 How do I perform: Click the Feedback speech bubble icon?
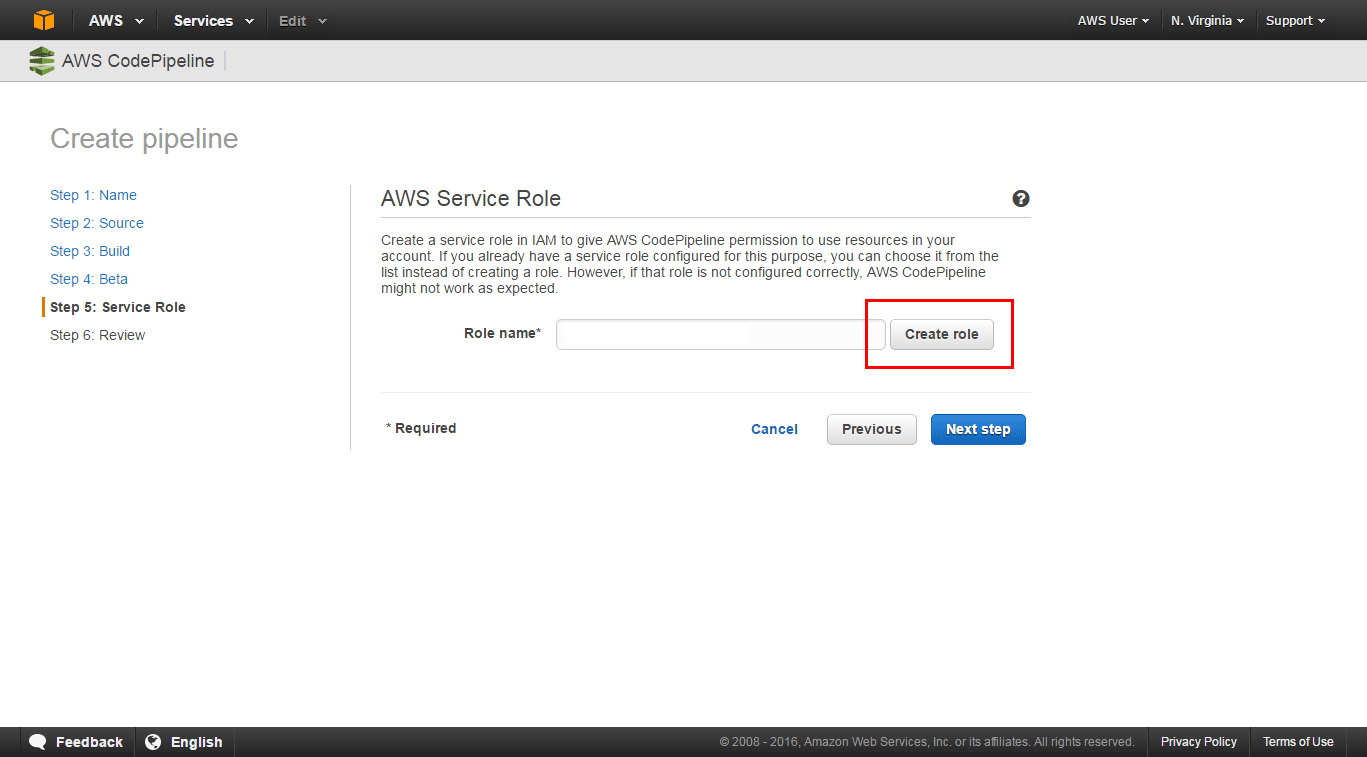coord(38,742)
